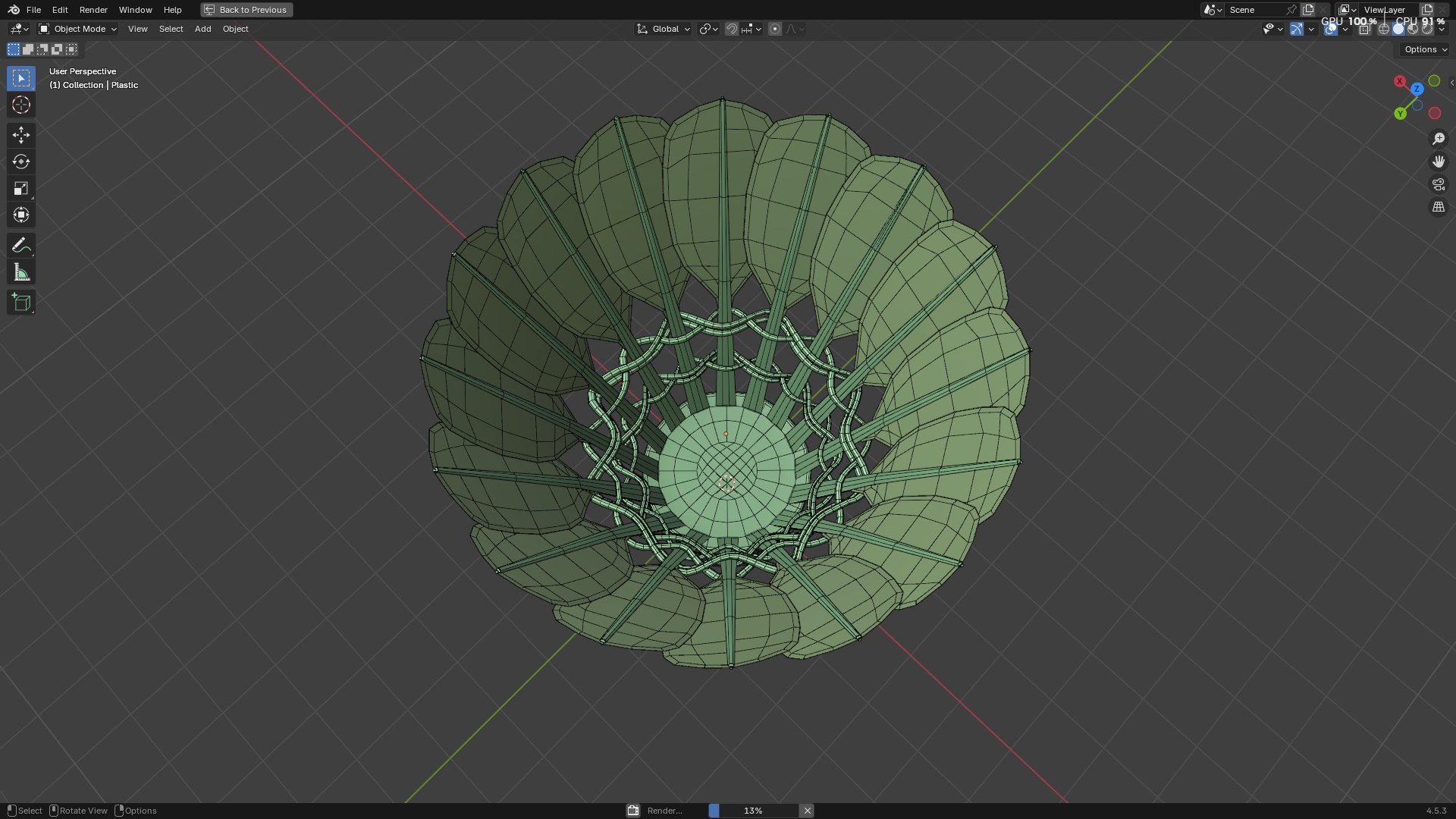Image resolution: width=1456 pixels, height=819 pixels.
Task: Open the transform pivot point dropdown
Action: [x=708, y=29]
